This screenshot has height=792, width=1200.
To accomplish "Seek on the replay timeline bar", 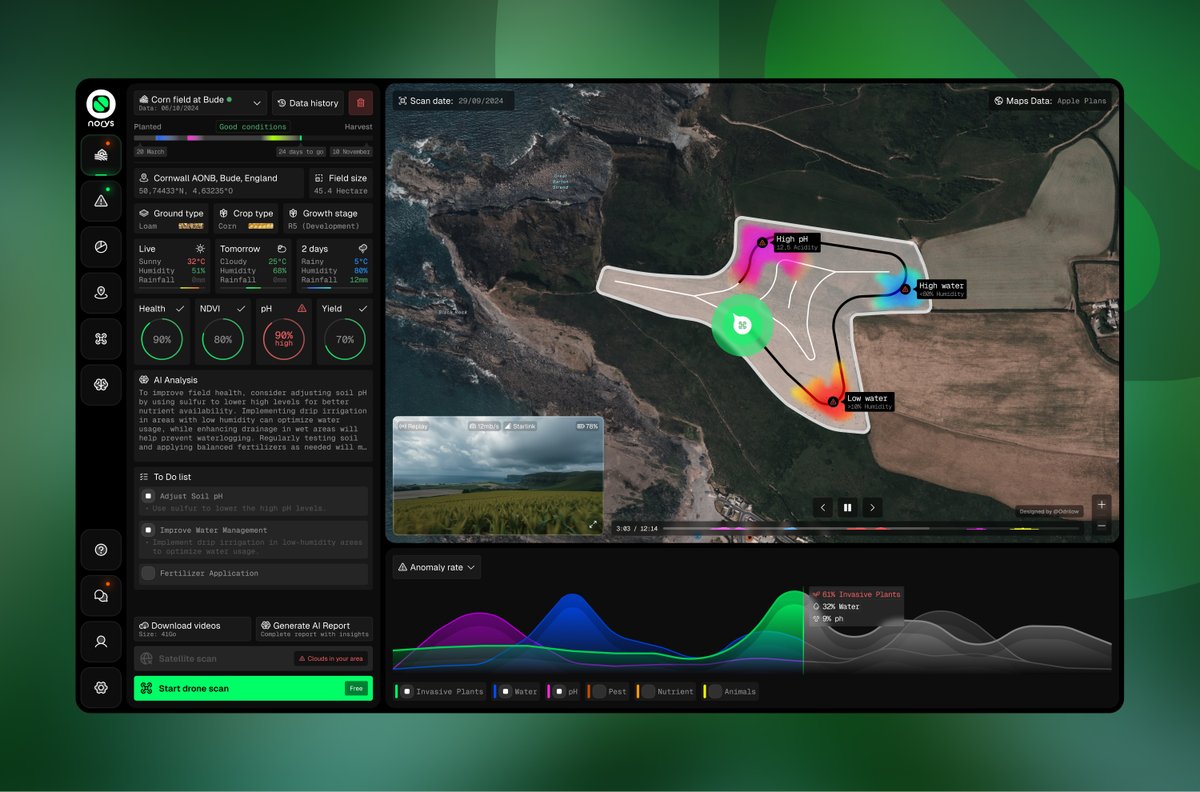I will 870,528.
